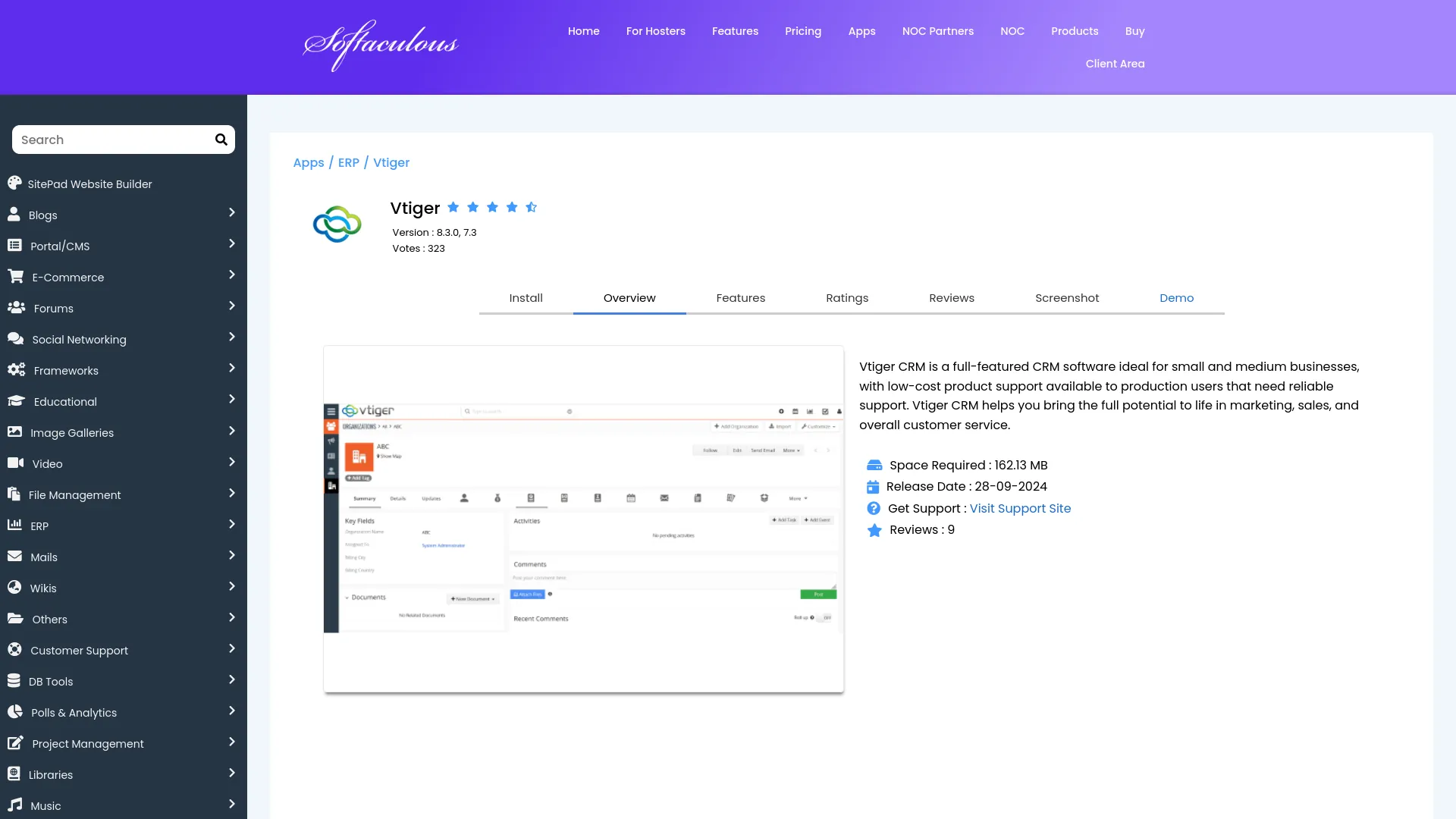Open NOC Partners in top navigation
The width and height of the screenshot is (1456, 819).
(937, 31)
